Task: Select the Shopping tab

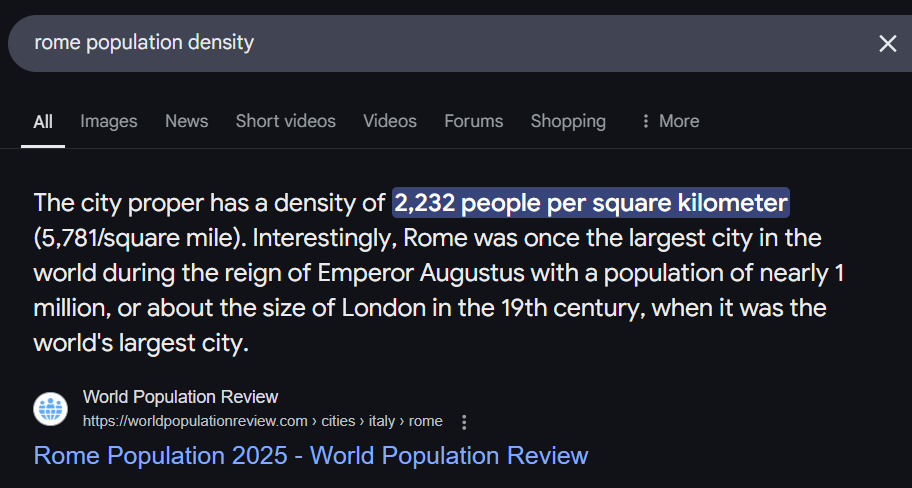Action: tap(568, 121)
